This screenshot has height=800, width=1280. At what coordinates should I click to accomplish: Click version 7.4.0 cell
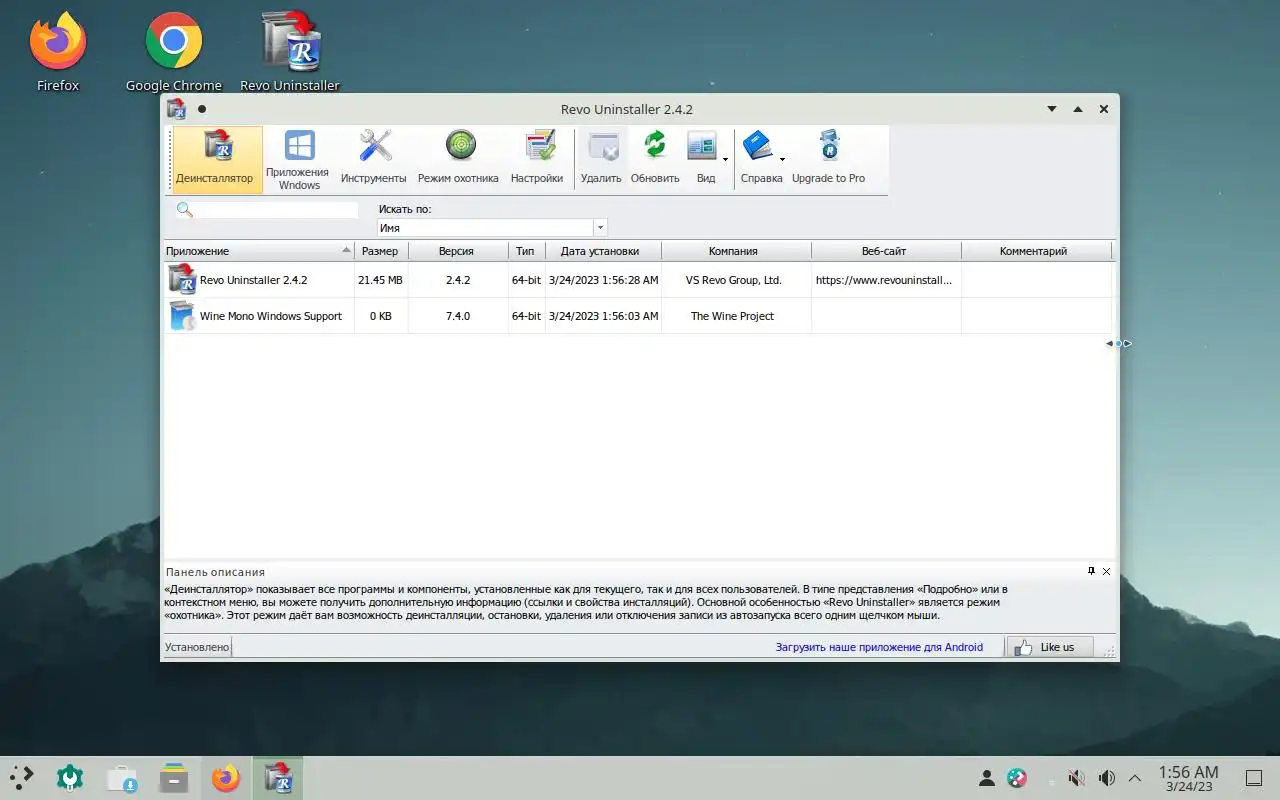(x=458, y=316)
